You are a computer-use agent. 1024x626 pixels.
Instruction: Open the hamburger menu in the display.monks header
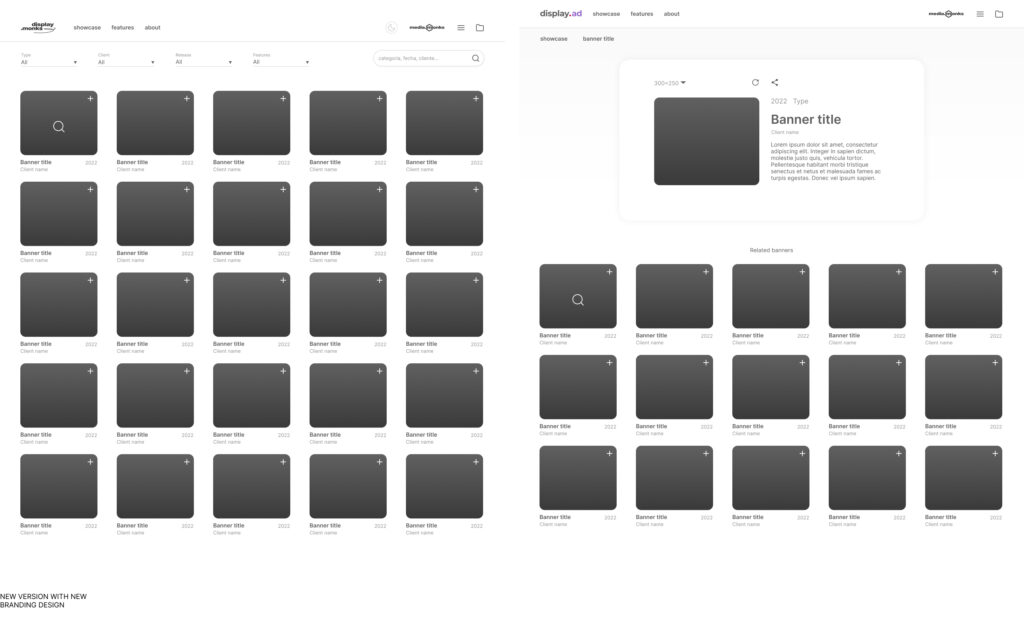[461, 28]
